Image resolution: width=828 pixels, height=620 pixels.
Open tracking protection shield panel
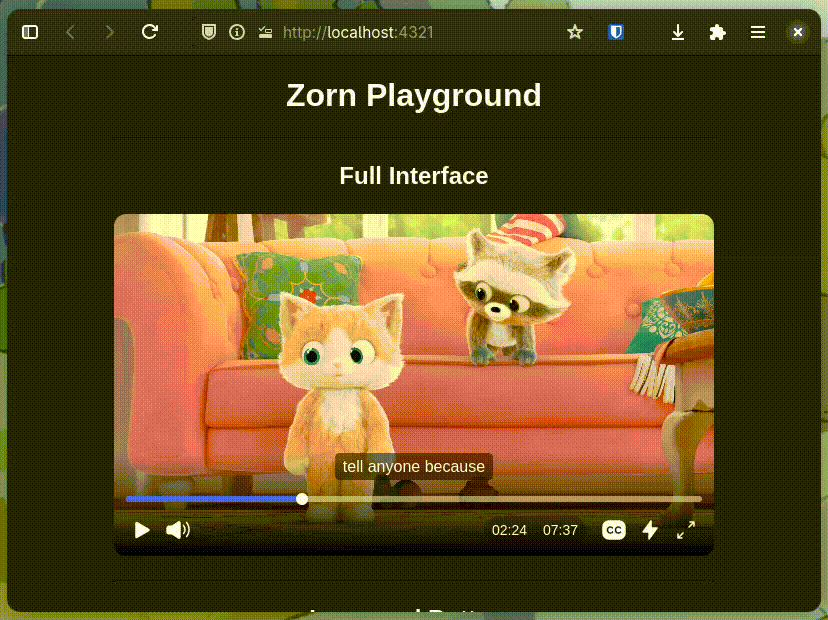pos(208,32)
